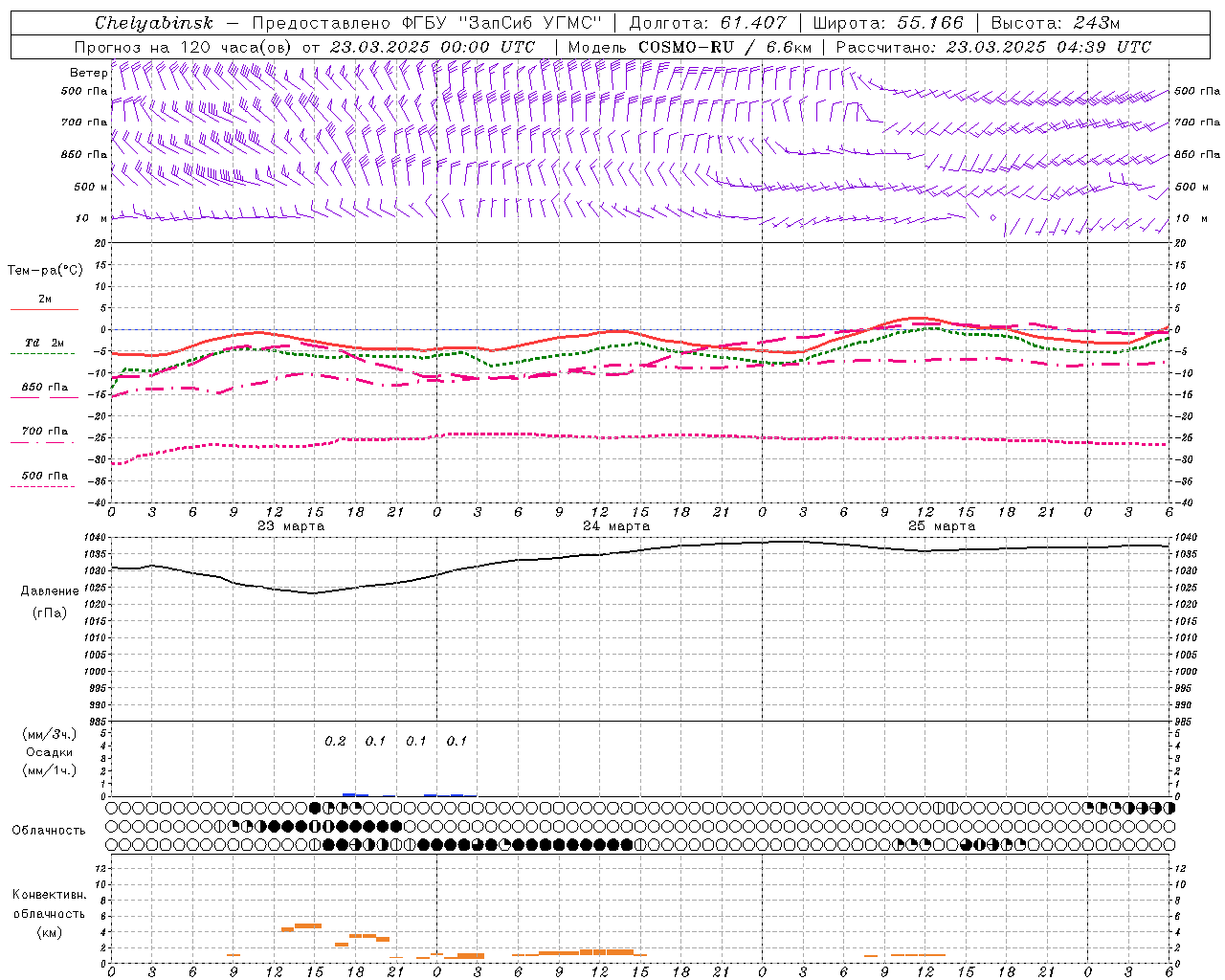Screen dimensions: 1225x980
Task: Select the "Модель COSMO-RU / 6.6км" model label
Action: tap(689, 47)
